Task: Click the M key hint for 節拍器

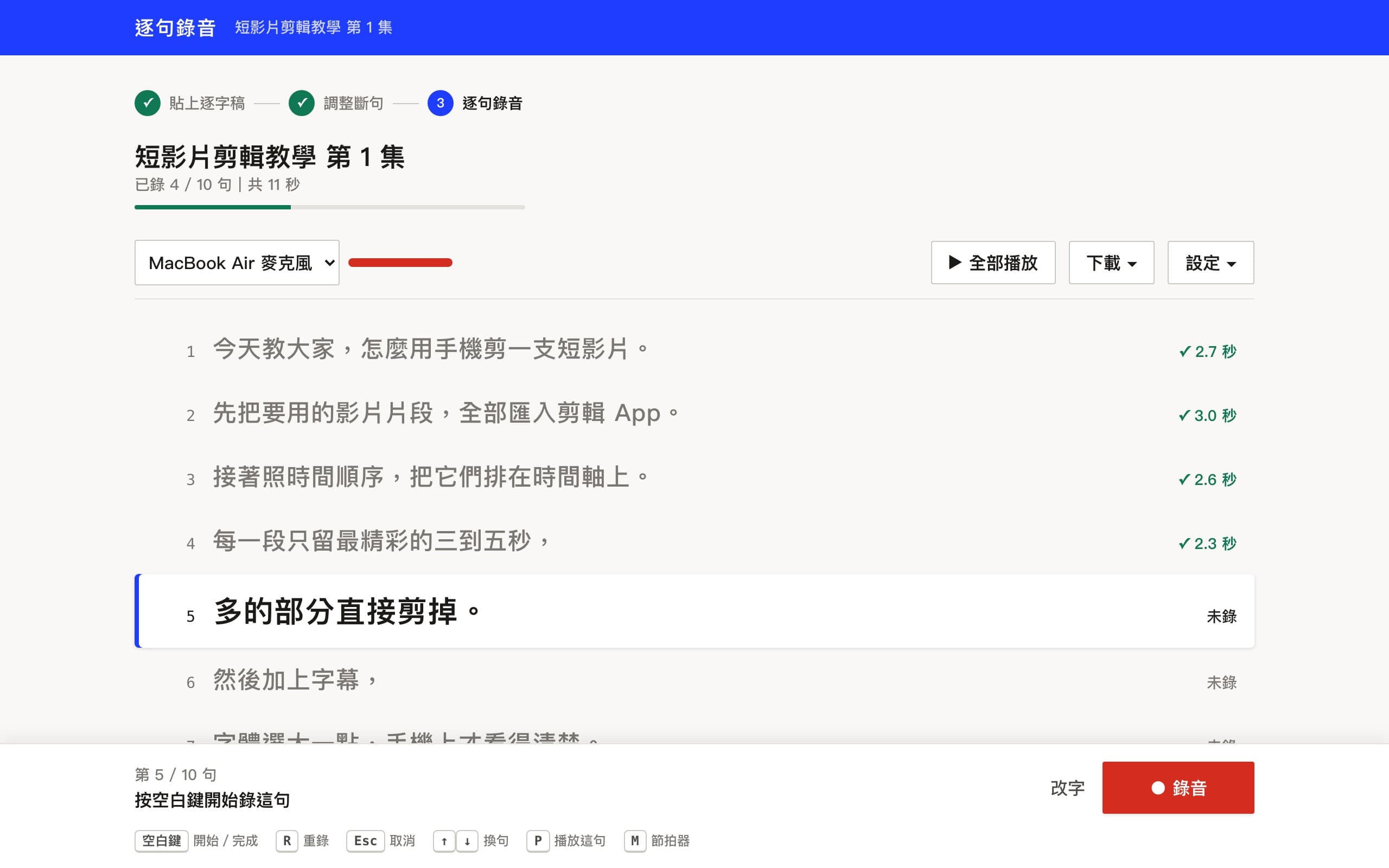Action: [x=635, y=841]
